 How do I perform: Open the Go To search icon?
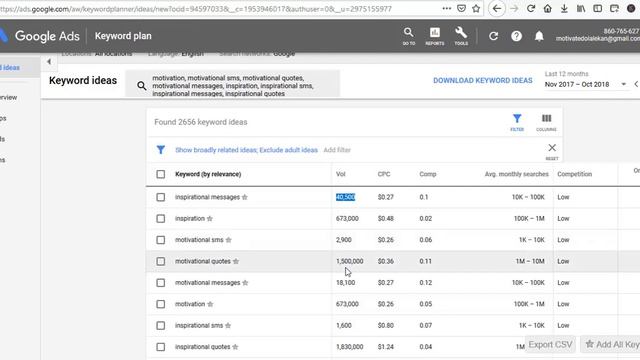pos(408,36)
